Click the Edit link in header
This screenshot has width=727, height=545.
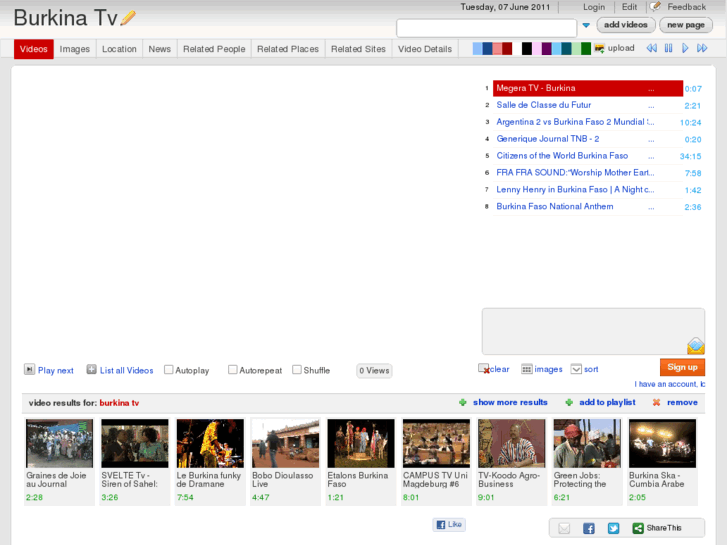point(629,7)
